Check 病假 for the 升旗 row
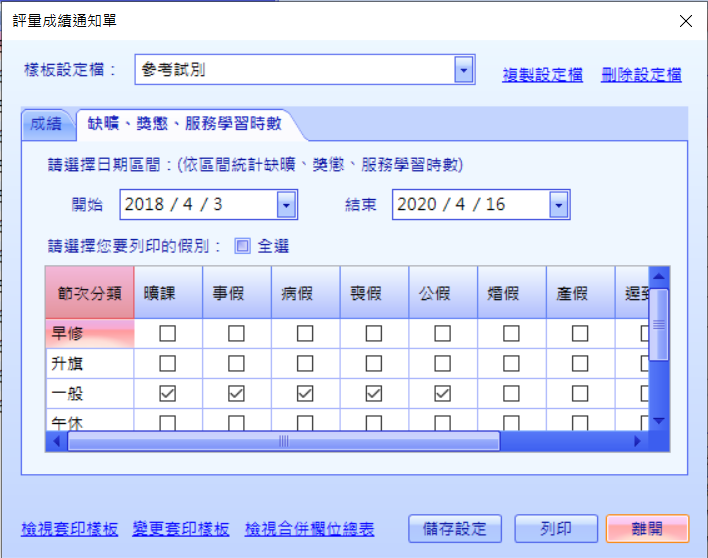708x558 pixels. point(305,363)
